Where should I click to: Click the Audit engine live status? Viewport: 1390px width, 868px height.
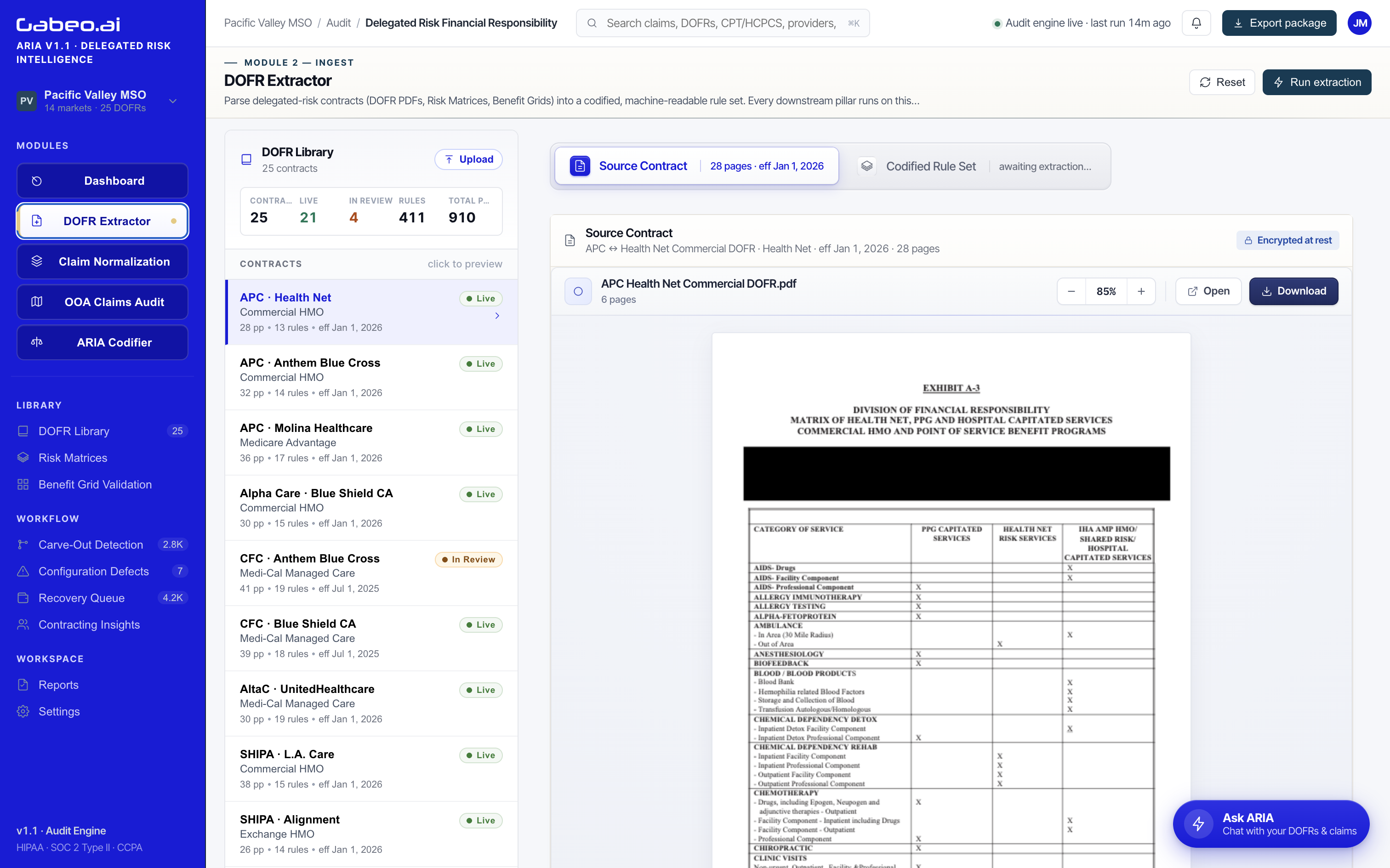[x=1082, y=23]
